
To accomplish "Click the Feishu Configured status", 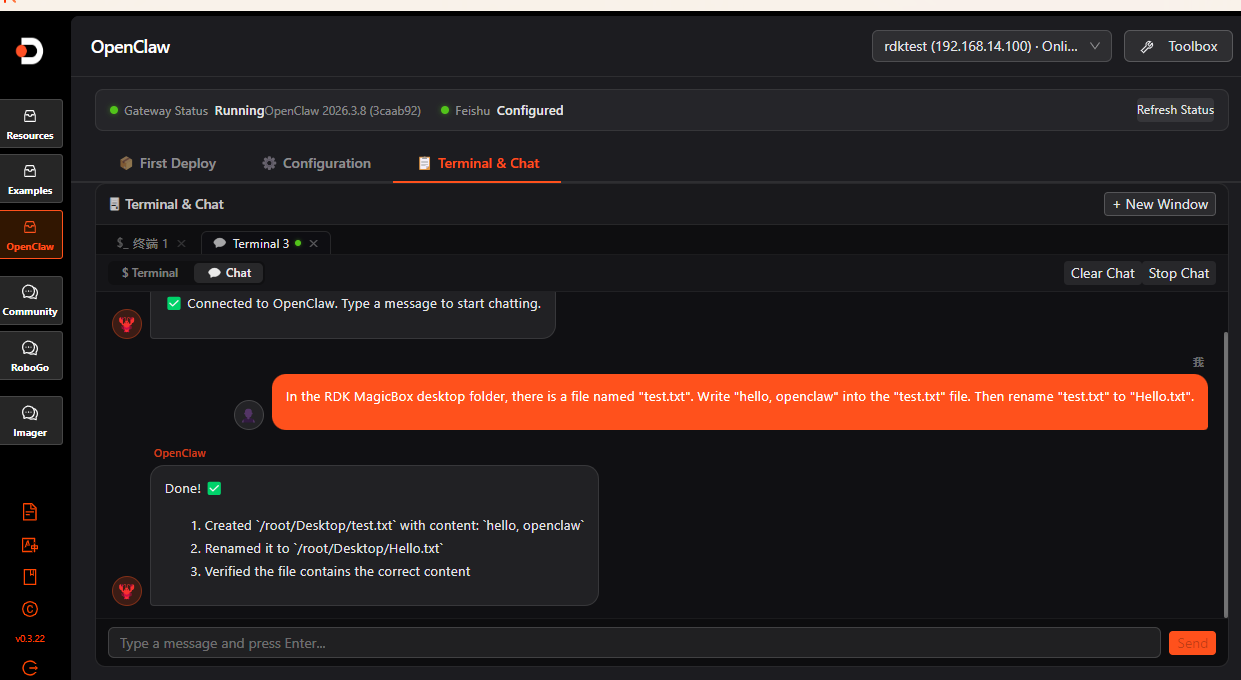I will tap(502, 111).
